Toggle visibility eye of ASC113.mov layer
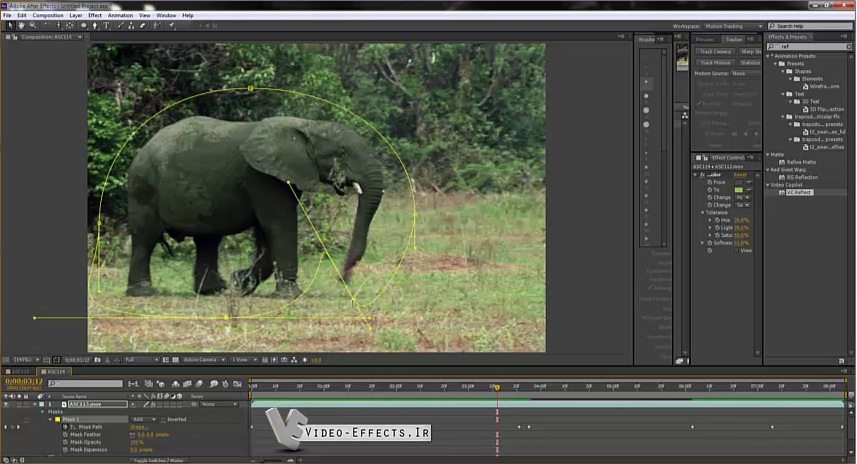The width and height of the screenshot is (857, 464). [6, 404]
